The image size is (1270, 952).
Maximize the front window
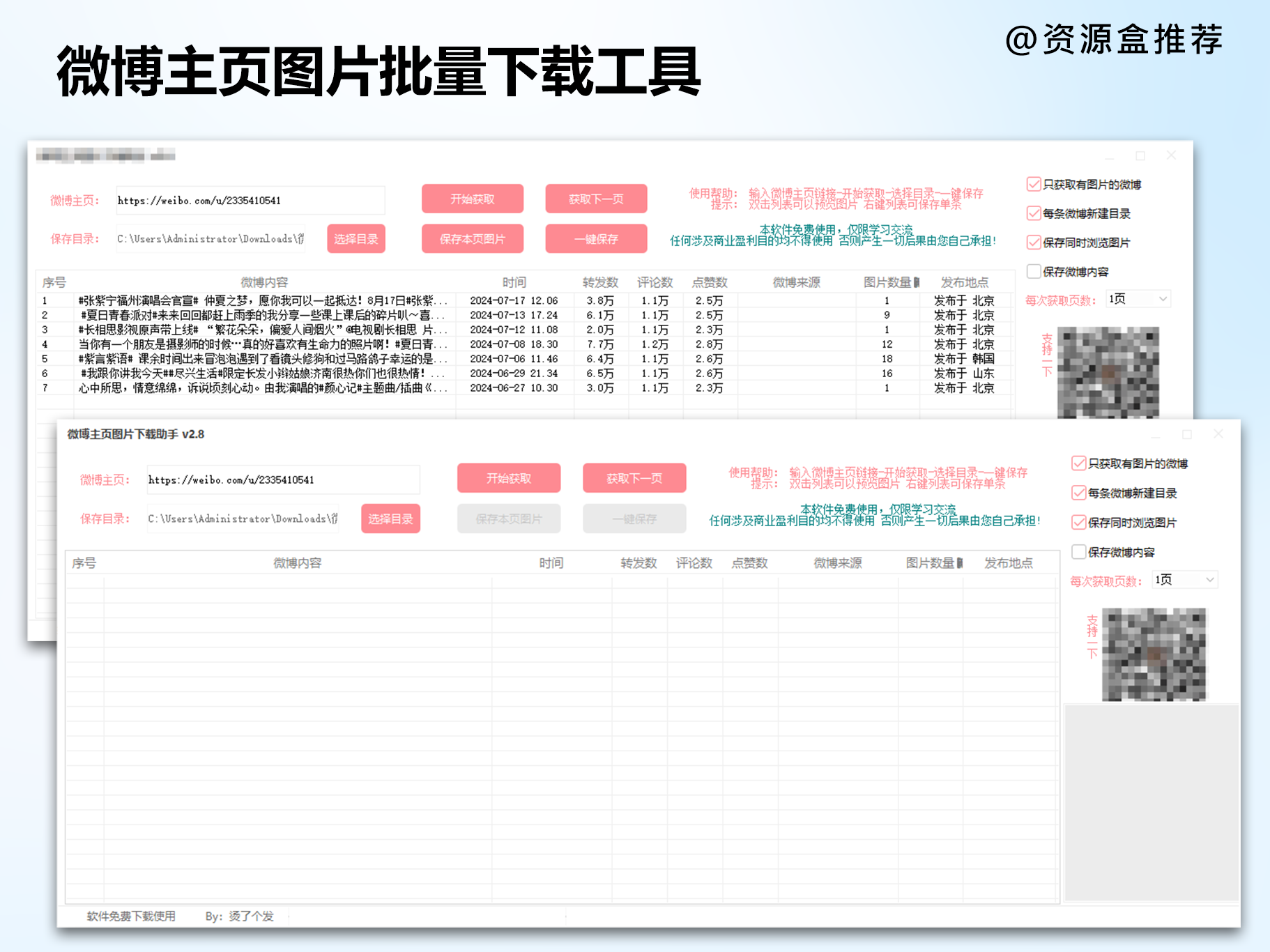pos(1187,433)
